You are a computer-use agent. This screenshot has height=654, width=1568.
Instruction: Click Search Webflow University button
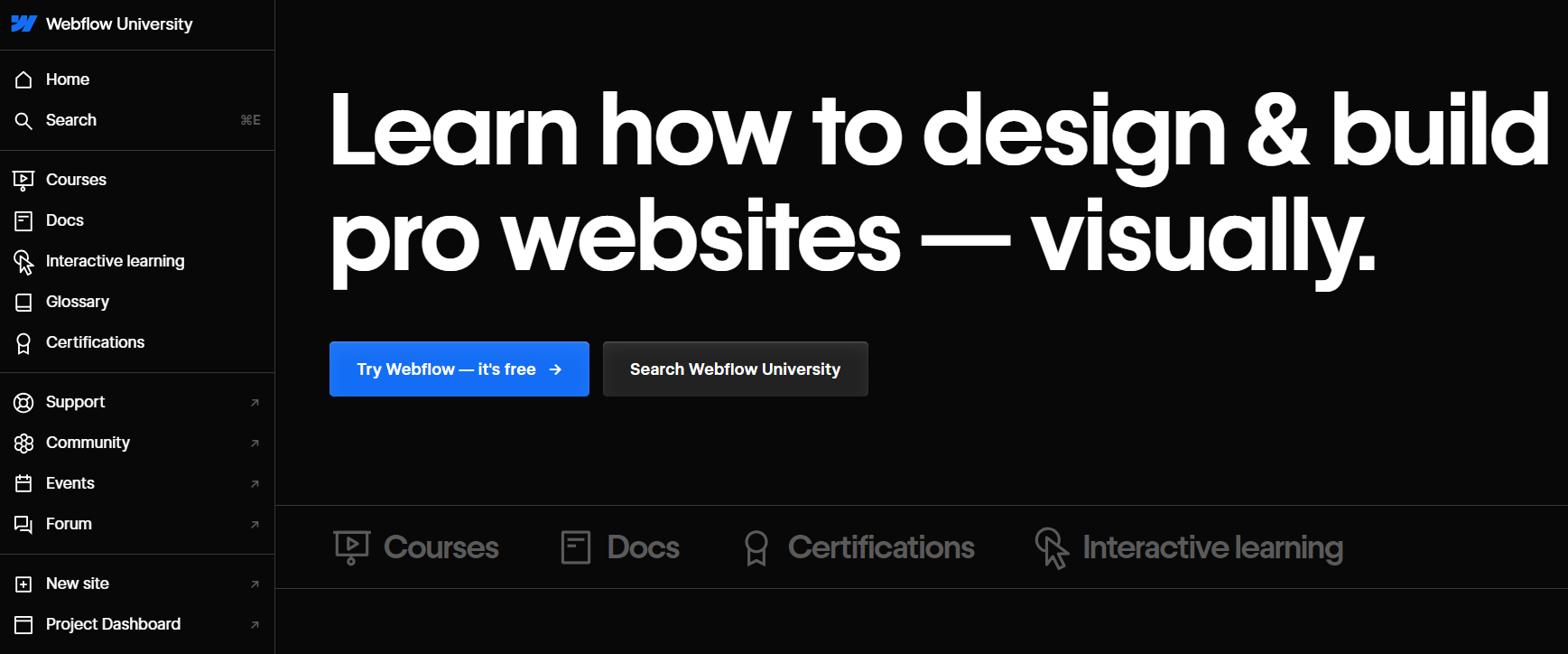(x=736, y=369)
